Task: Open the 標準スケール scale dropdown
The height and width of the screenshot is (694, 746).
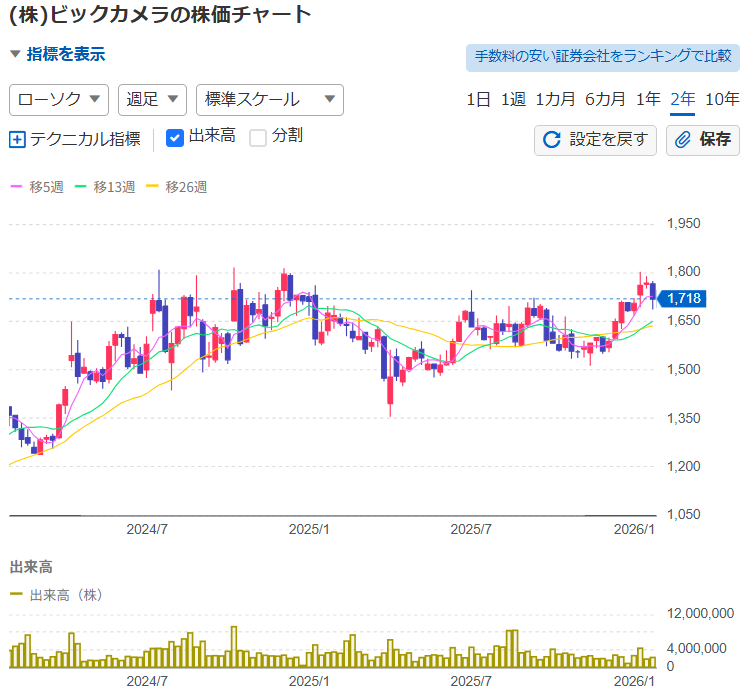Action: tap(269, 99)
